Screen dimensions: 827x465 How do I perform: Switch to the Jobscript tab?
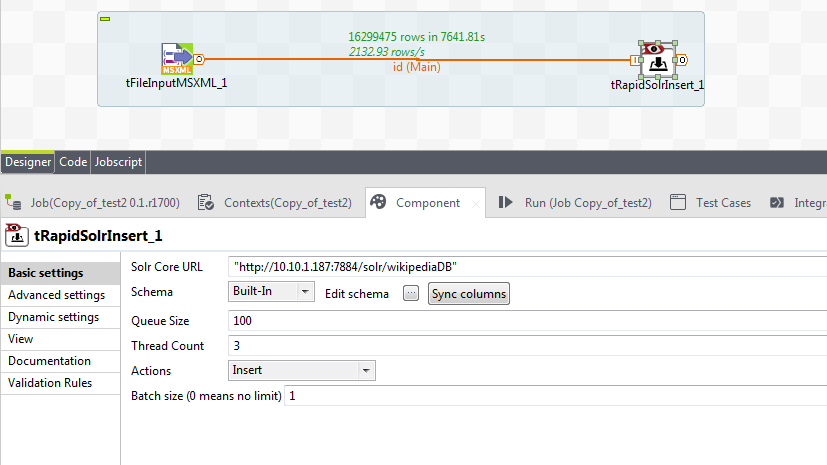point(118,162)
